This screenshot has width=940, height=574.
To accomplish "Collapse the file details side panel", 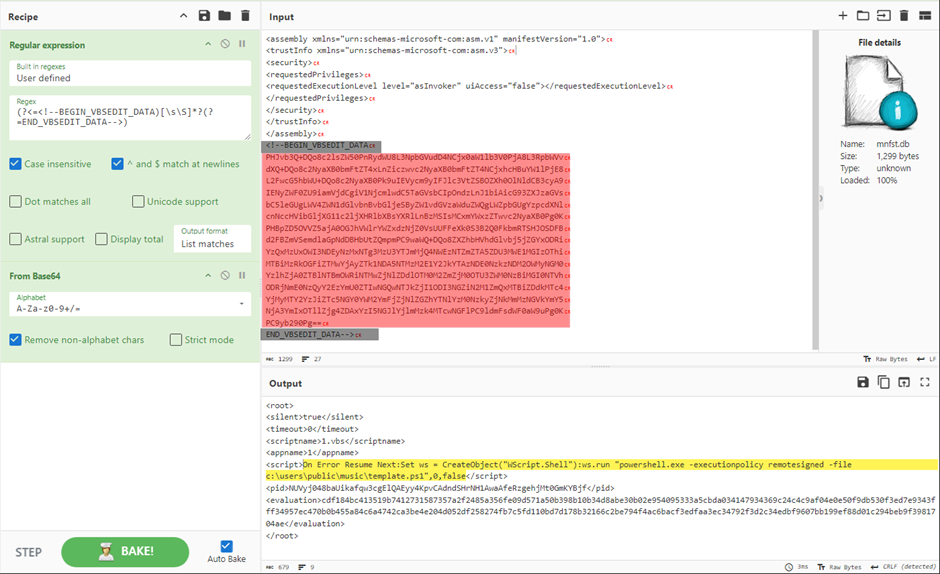I will click(x=821, y=198).
